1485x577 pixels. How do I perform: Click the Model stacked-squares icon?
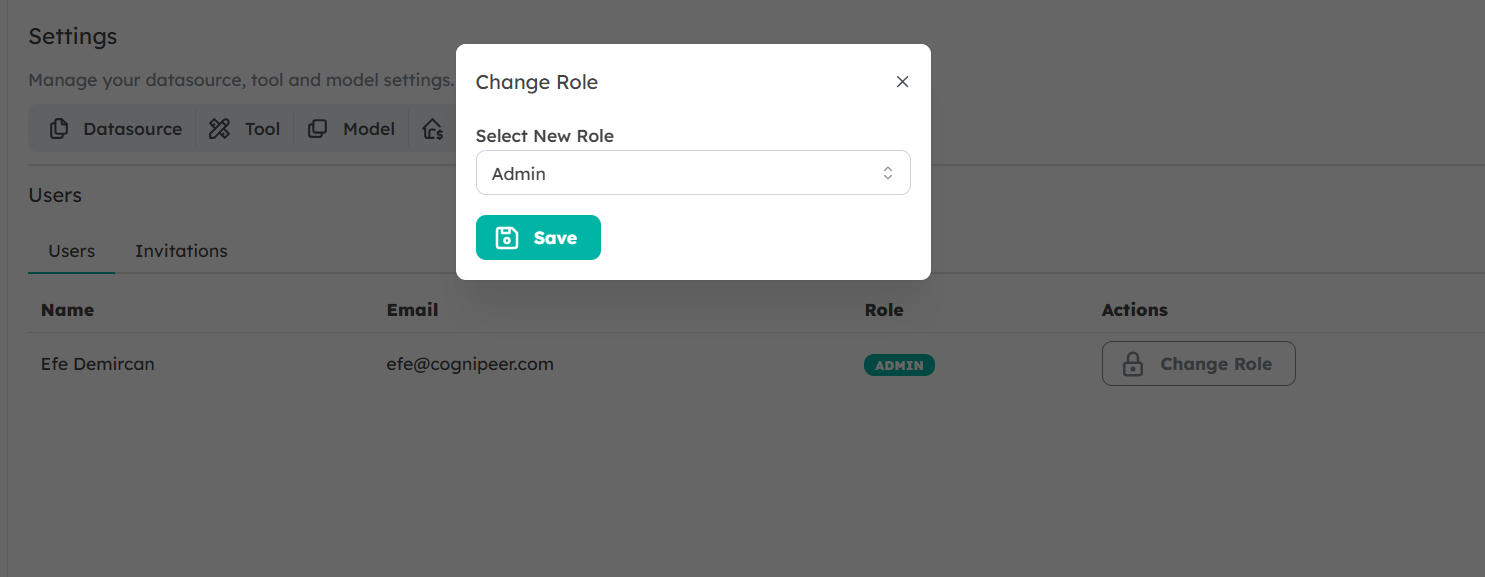[317, 129]
